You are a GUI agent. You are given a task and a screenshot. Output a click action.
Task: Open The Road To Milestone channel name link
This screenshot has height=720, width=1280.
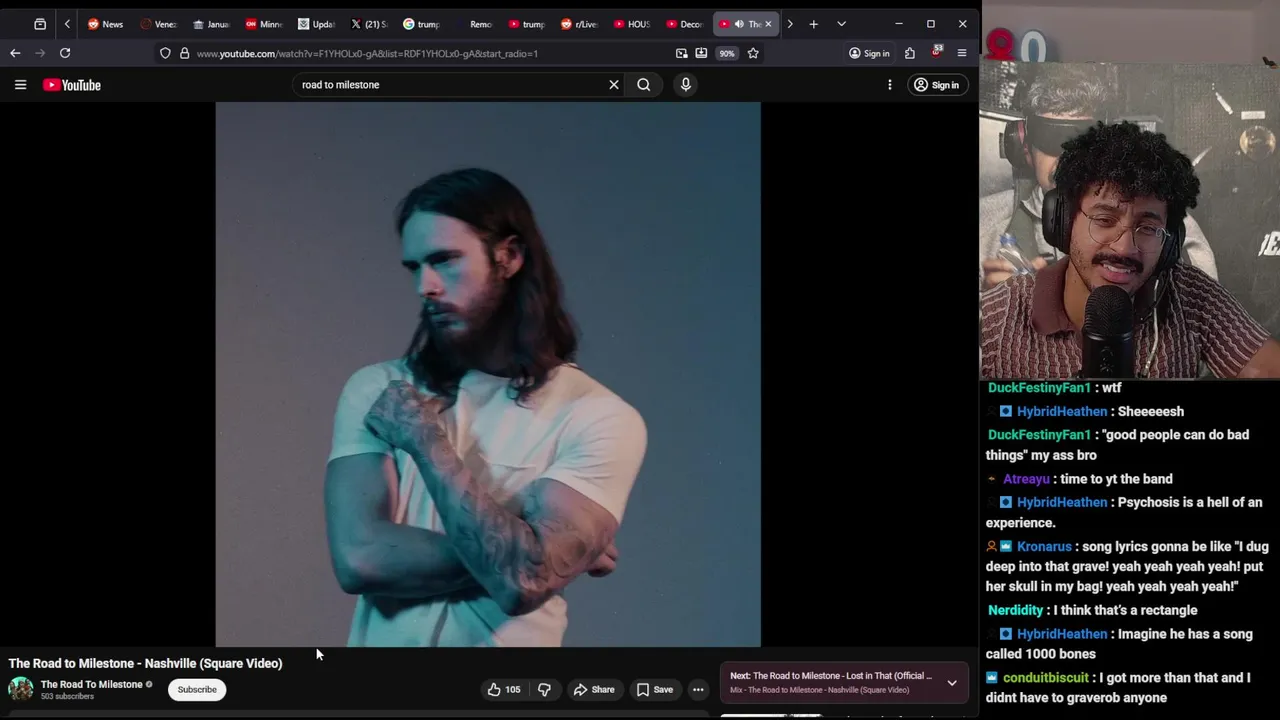[91, 684]
